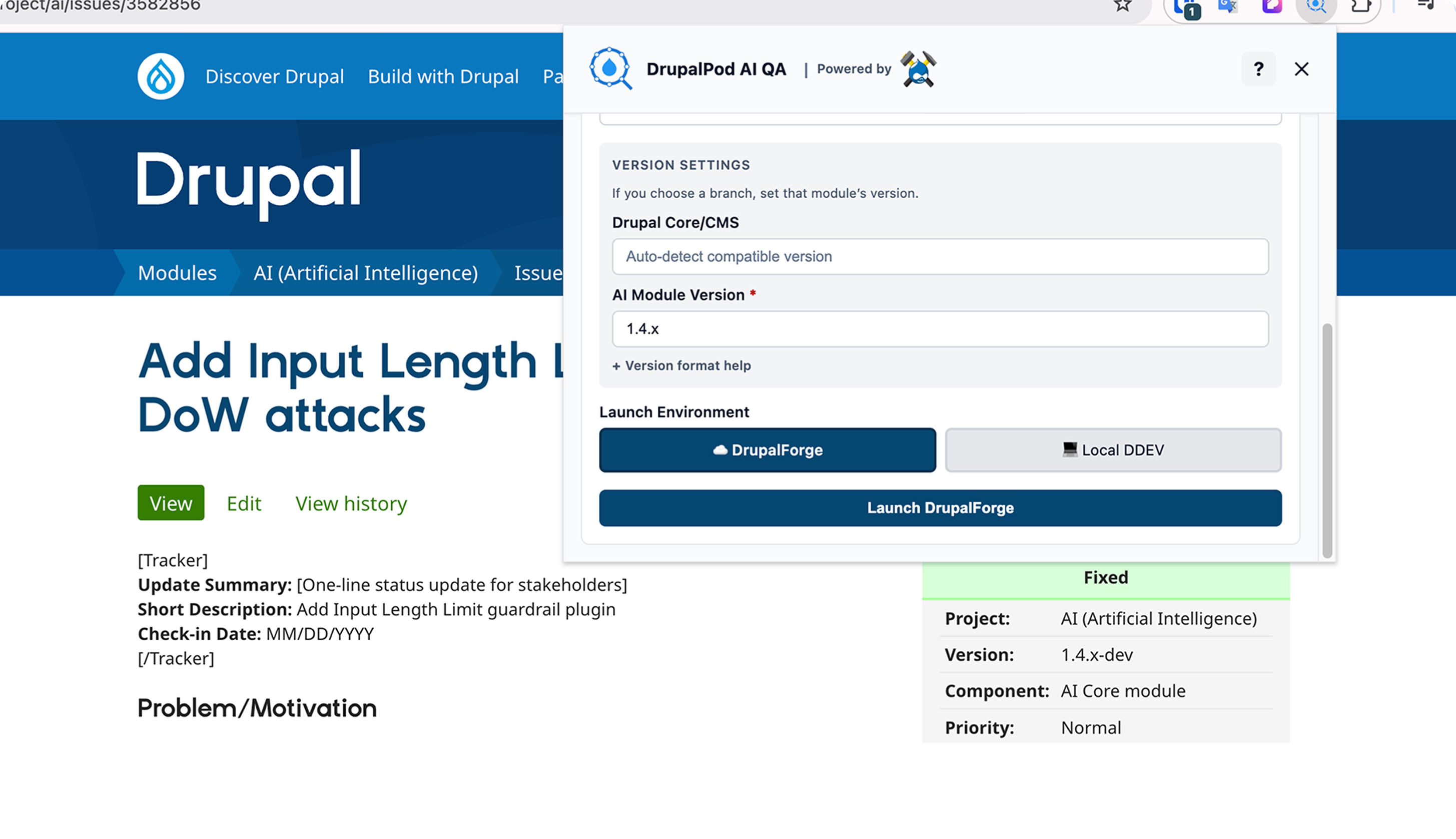This screenshot has width=1456, height=839.
Task: Click the Normal priority value
Action: 1090,728
